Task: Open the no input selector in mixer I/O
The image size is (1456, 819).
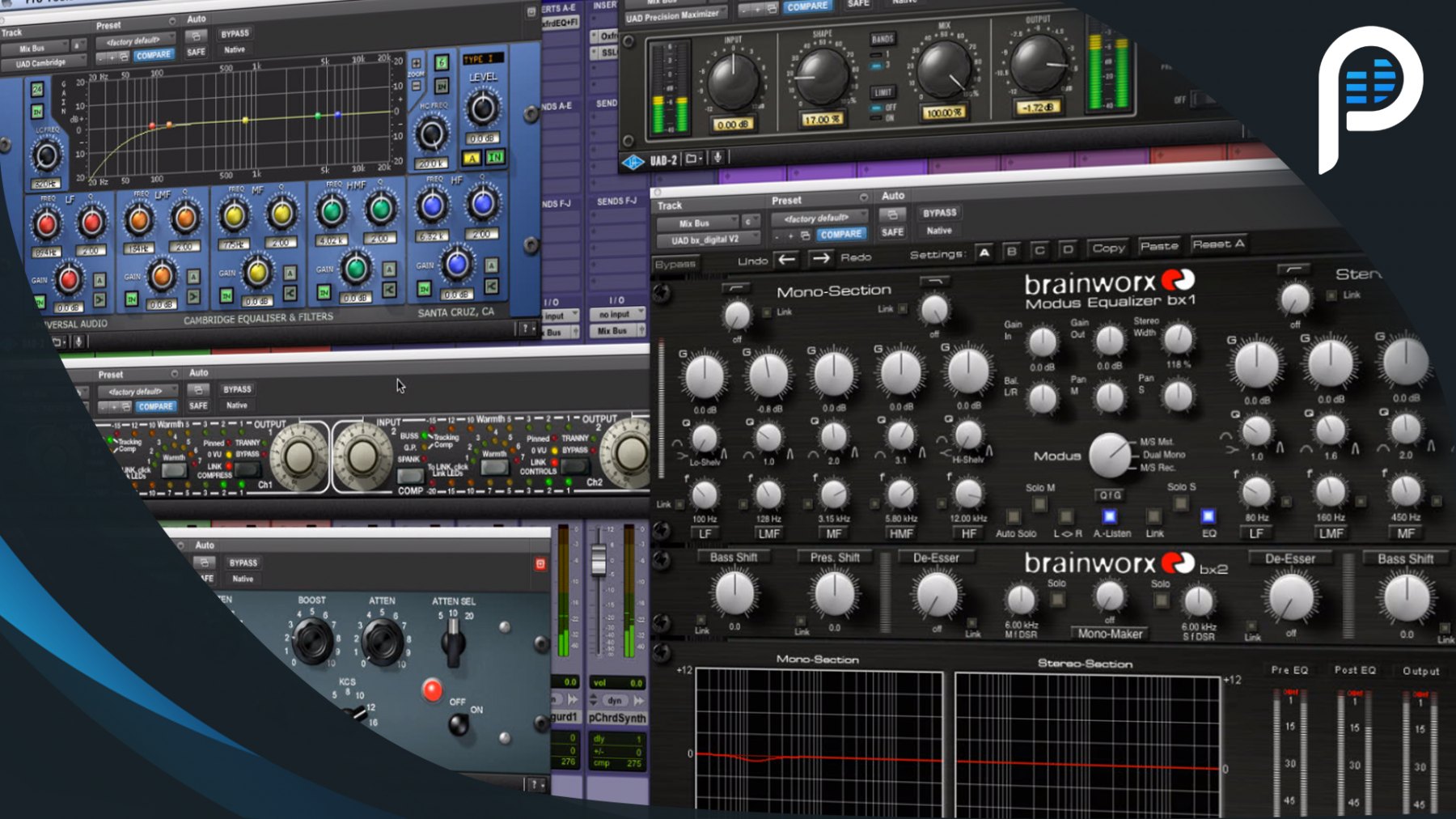Action: 616,314
